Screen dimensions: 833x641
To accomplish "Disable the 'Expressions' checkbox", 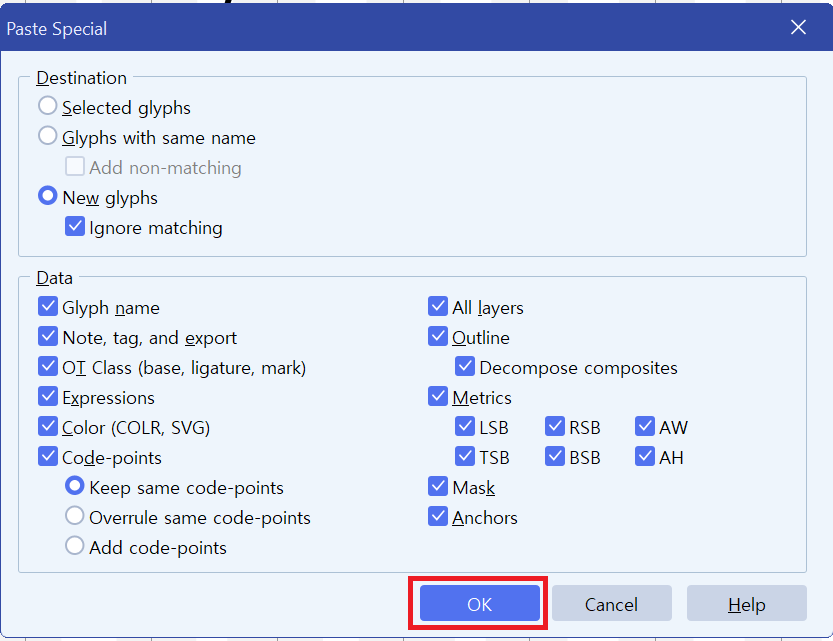I will [x=48, y=396].
